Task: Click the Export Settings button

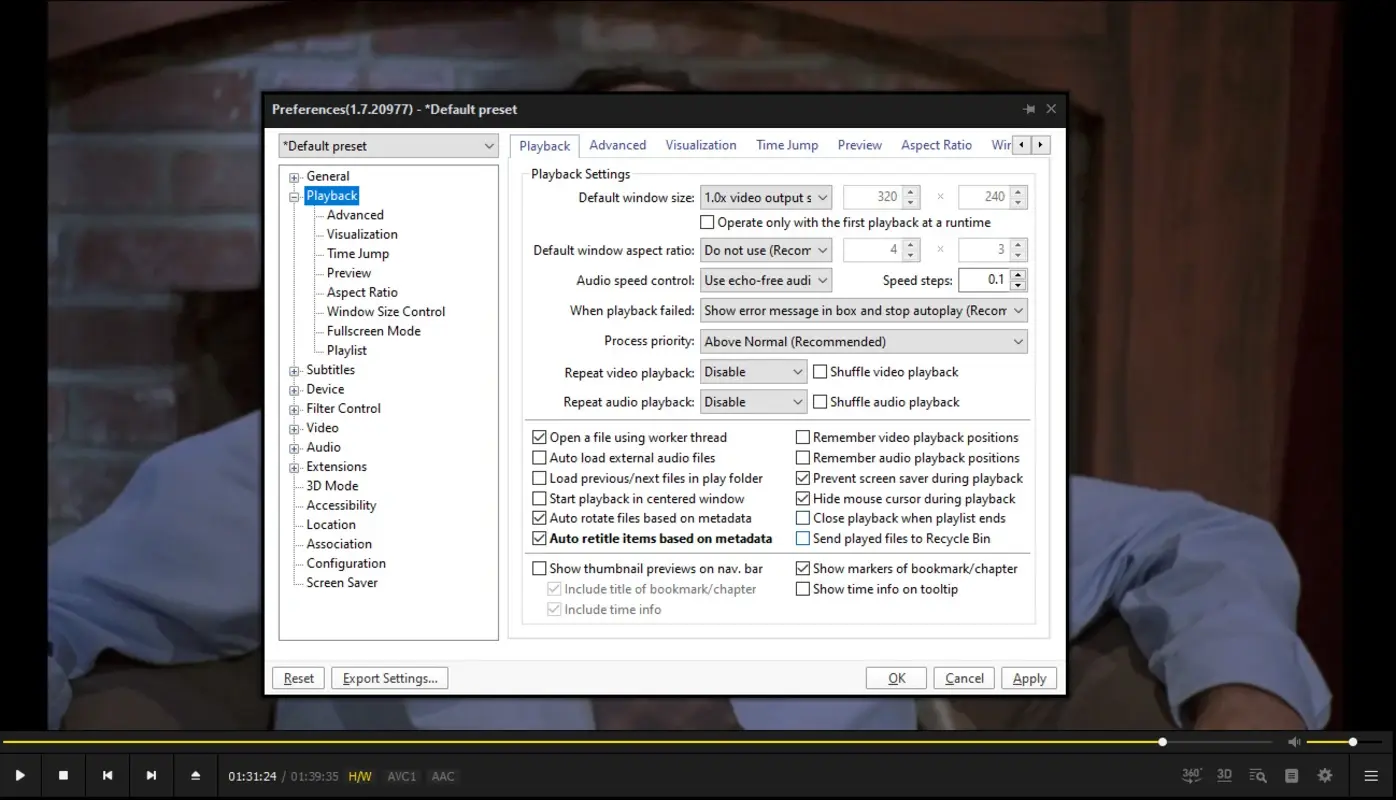Action: 390,678
